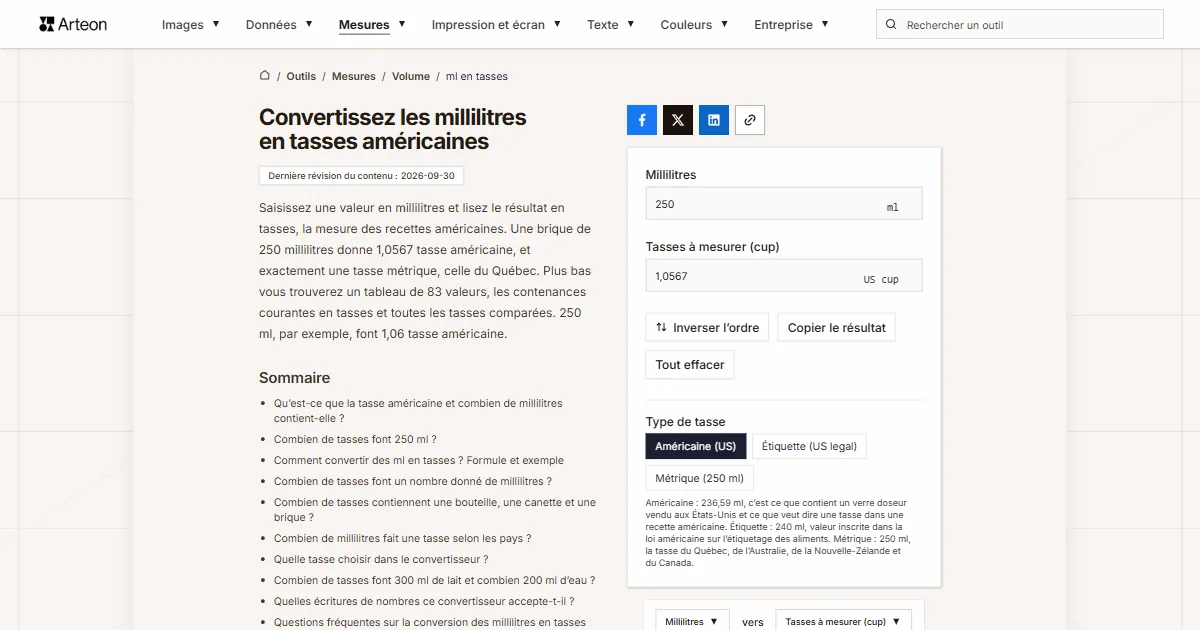Focus the Millilitres input field
This screenshot has width=1200, height=630.
[x=784, y=204]
